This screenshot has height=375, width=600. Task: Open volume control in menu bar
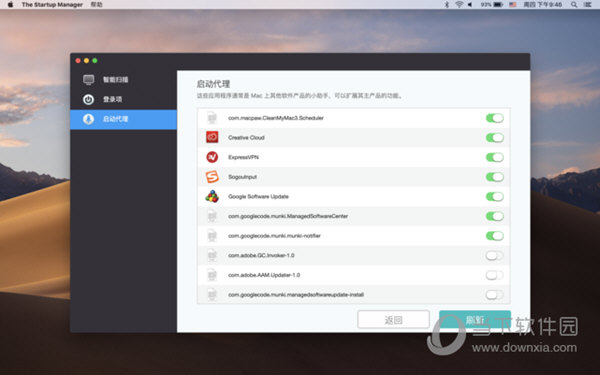(470, 5)
